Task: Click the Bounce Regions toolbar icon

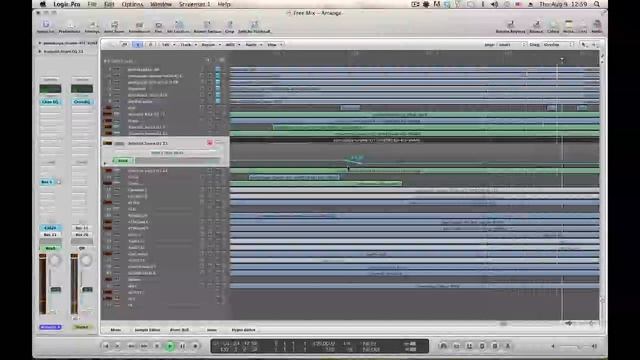Action: [511, 26]
